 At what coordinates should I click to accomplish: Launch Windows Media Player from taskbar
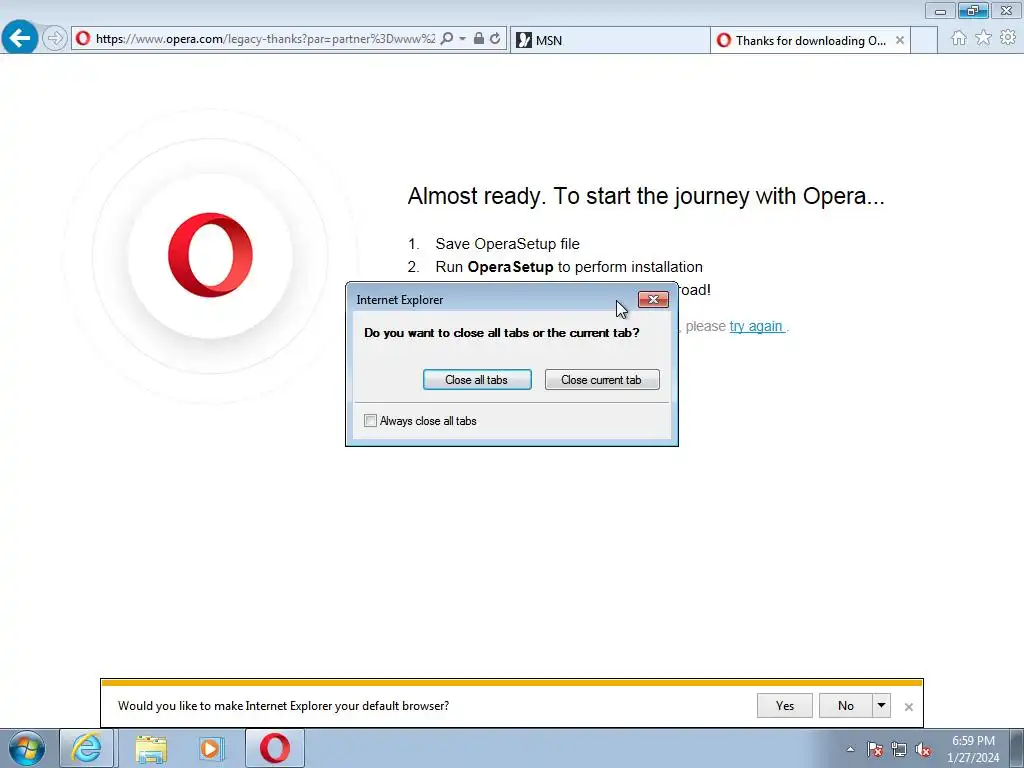tap(211, 748)
